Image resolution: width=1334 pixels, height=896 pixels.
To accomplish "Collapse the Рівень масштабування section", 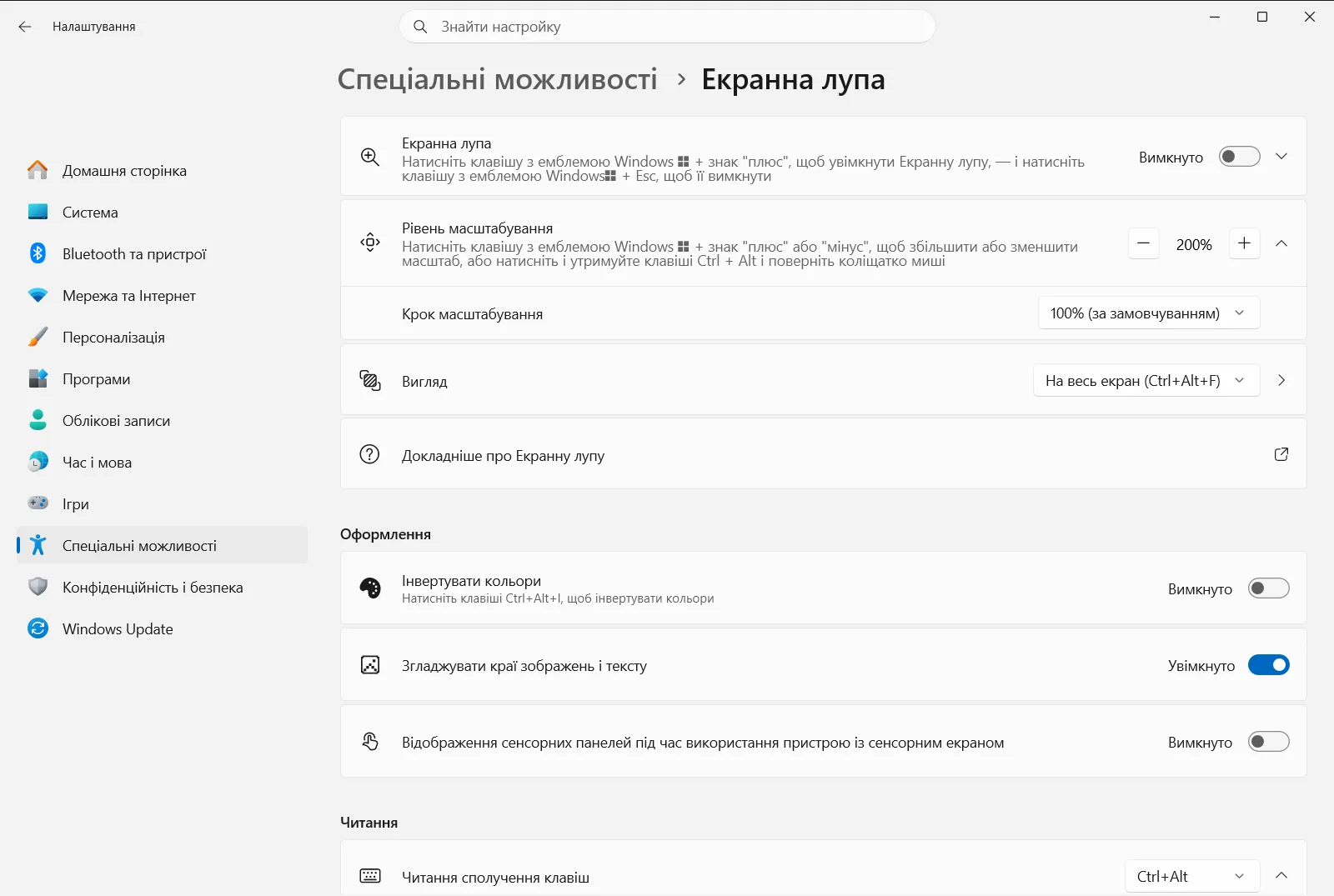I will tap(1281, 243).
